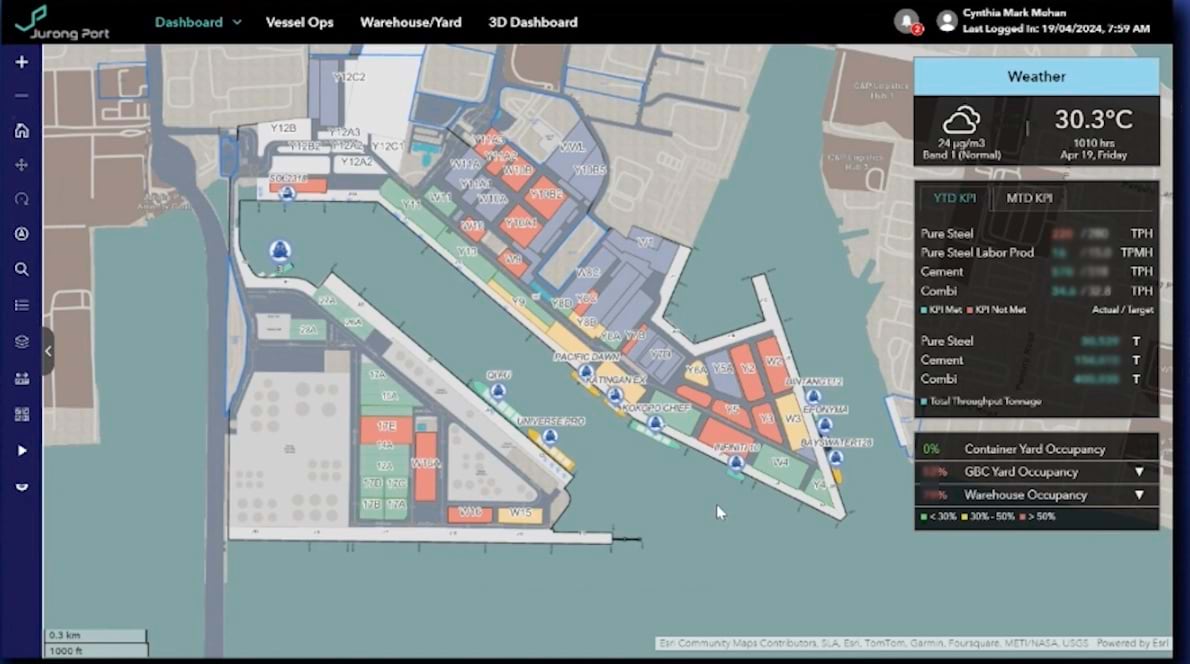Collapse the sidebar using the chevron handle

click(47, 351)
